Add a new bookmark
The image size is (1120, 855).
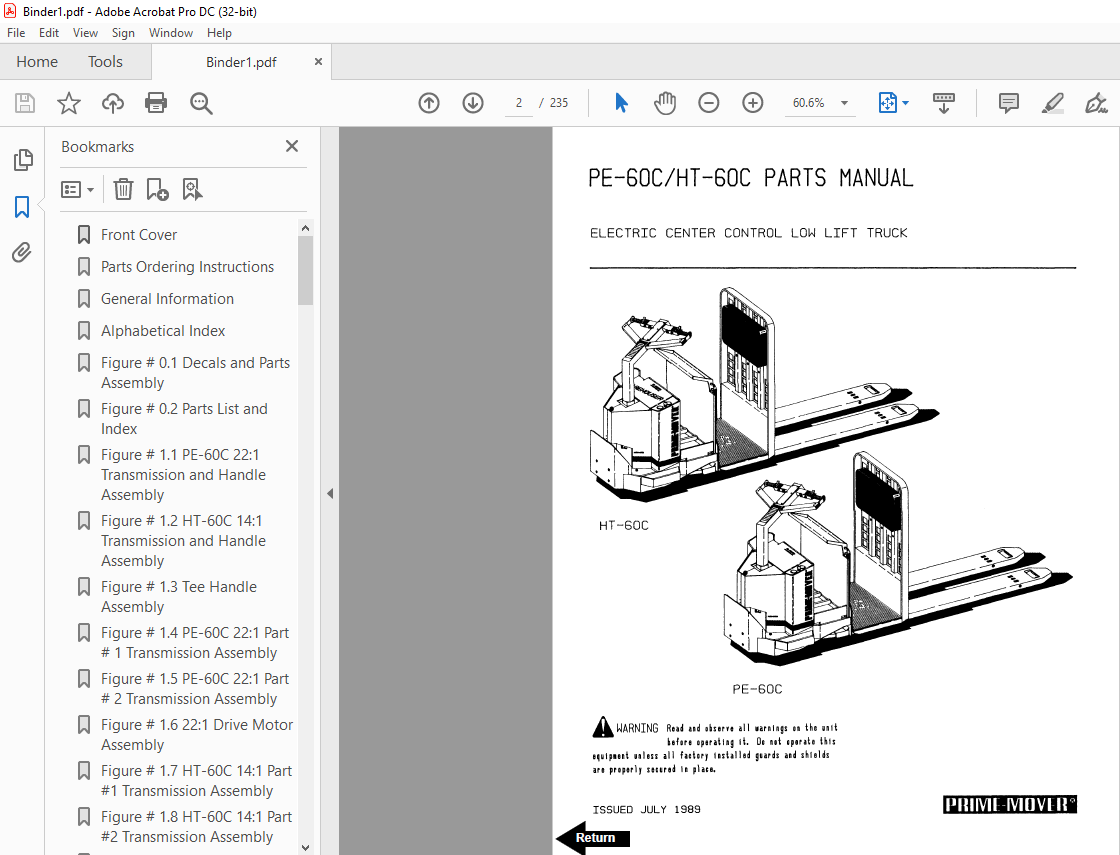(x=157, y=189)
